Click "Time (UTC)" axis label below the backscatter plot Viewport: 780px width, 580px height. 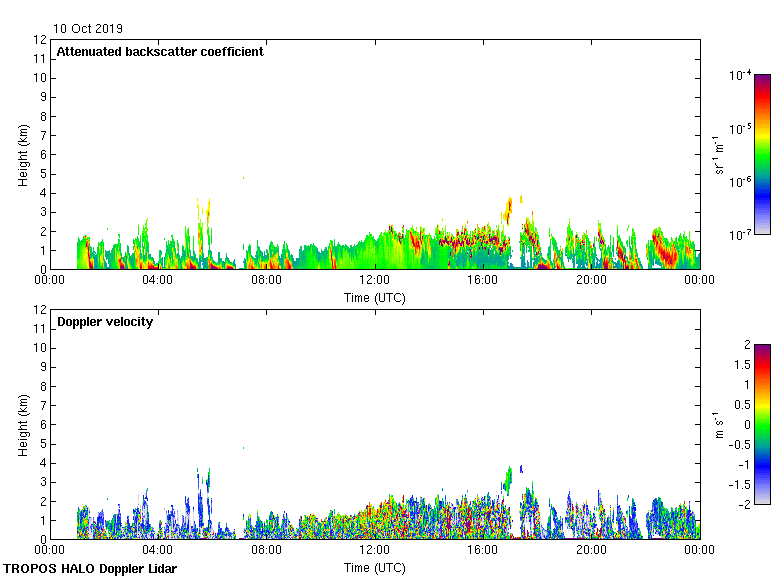point(375,297)
